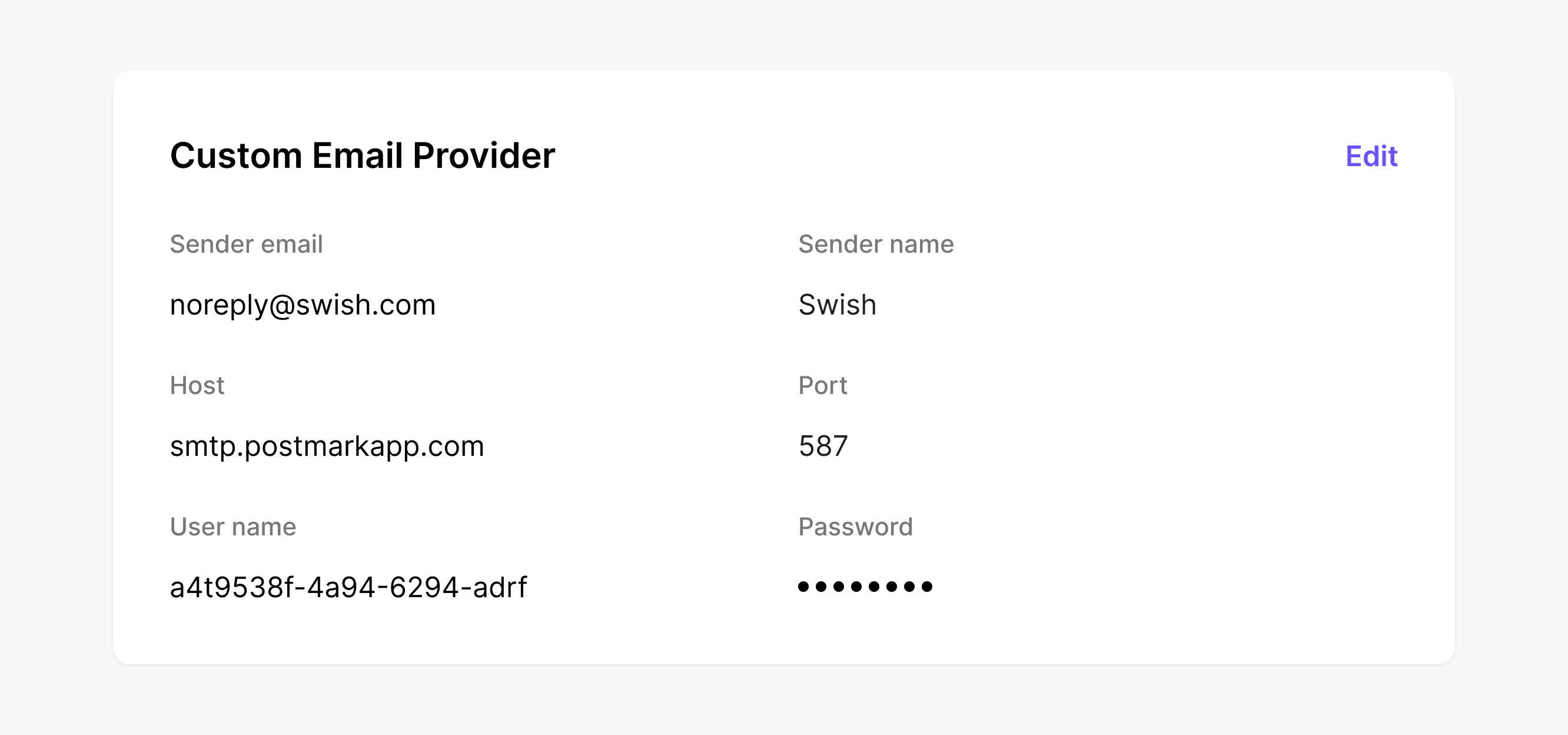Select the sender name value Swish
The image size is (1568, 735).
click(837, 304)
